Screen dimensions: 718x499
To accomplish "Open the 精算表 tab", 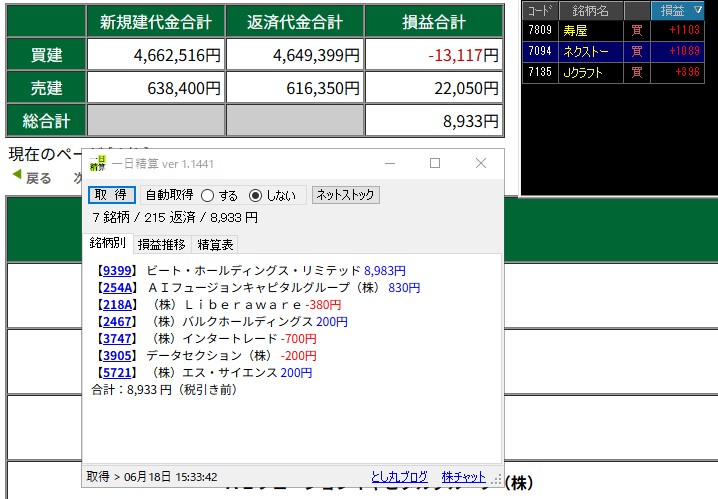I will [x=216, y=244].
